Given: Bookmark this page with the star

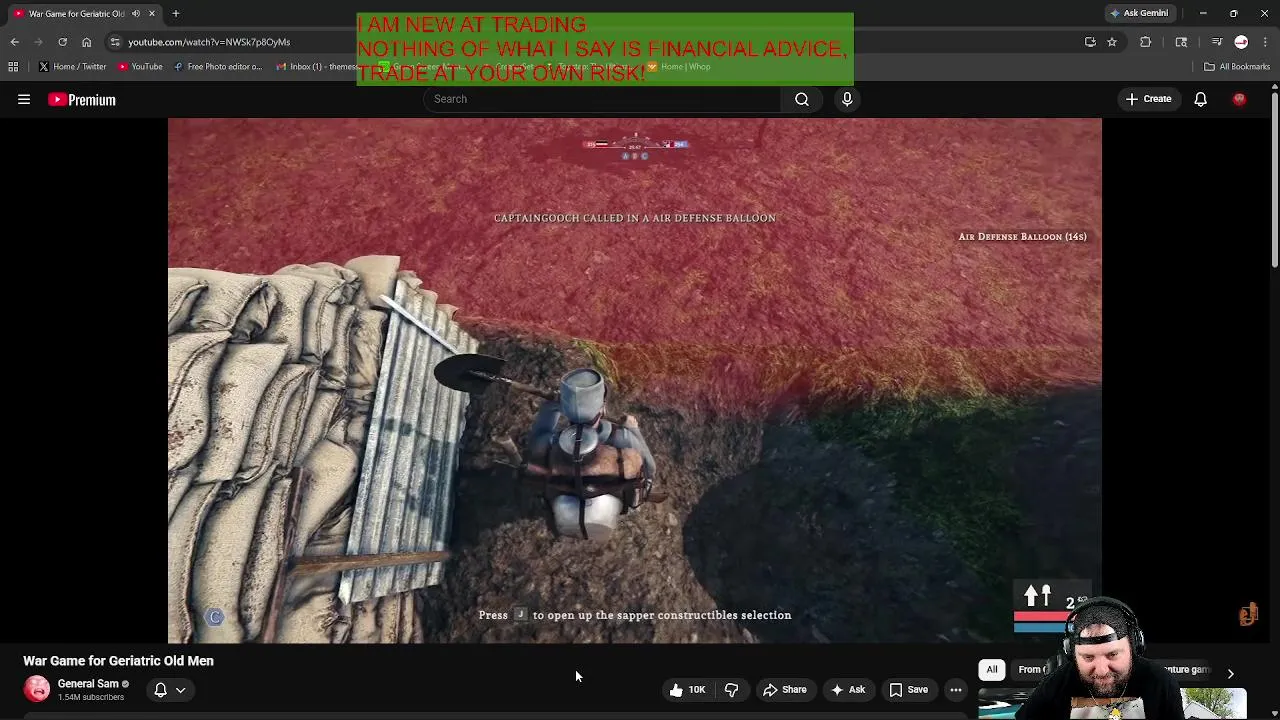Looking at the screenshot, I should point(1111,42).
